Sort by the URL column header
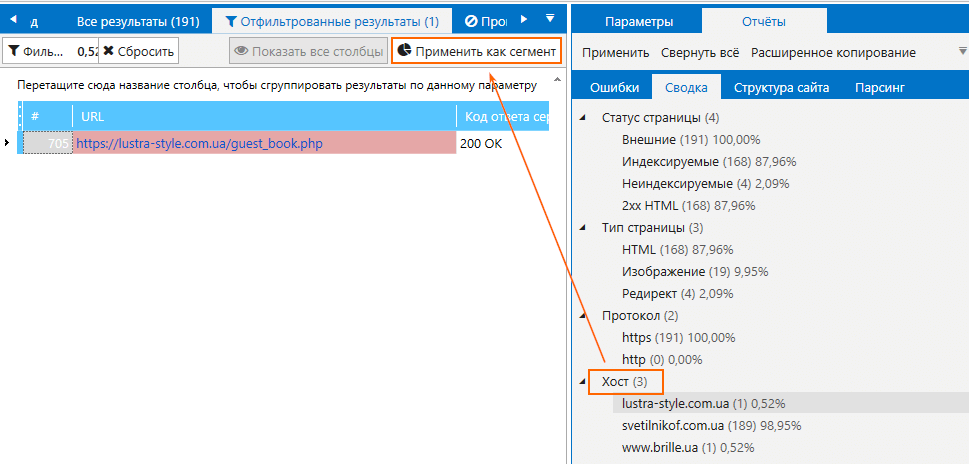The height and width of the screenshot is (464, 969). (264, 116)
